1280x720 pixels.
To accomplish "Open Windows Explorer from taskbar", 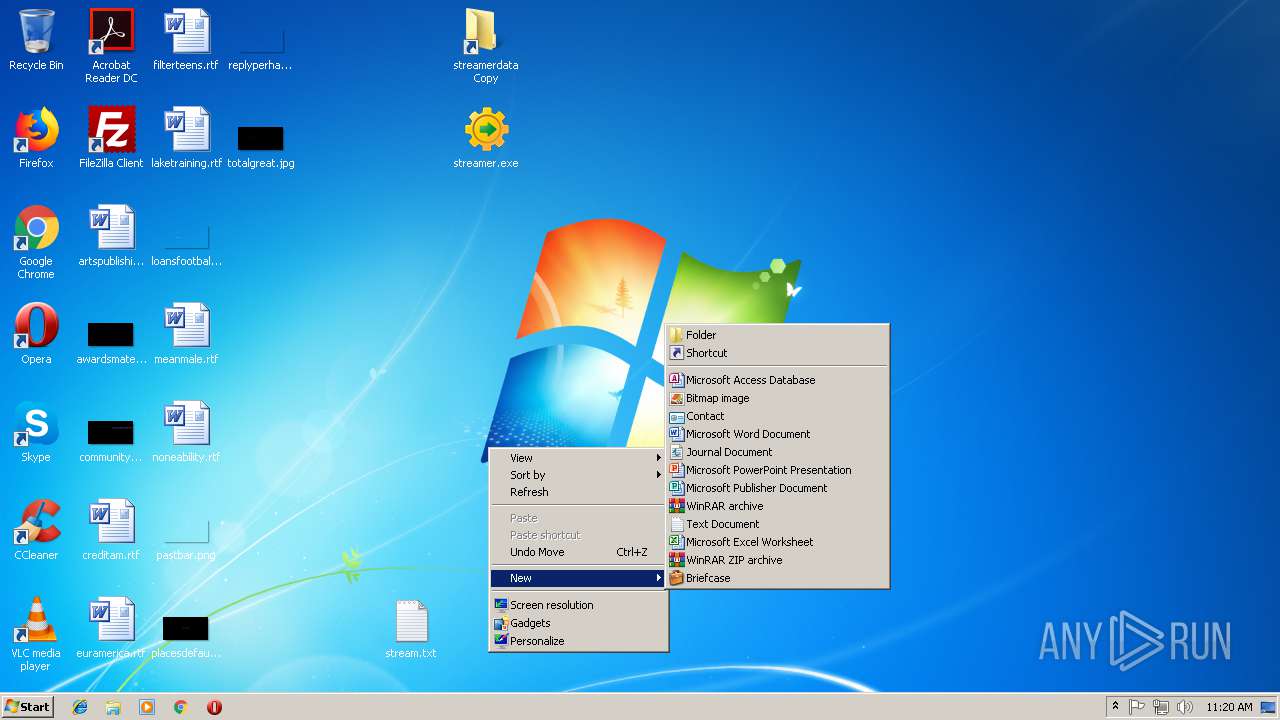I will [x=113, y=707].
